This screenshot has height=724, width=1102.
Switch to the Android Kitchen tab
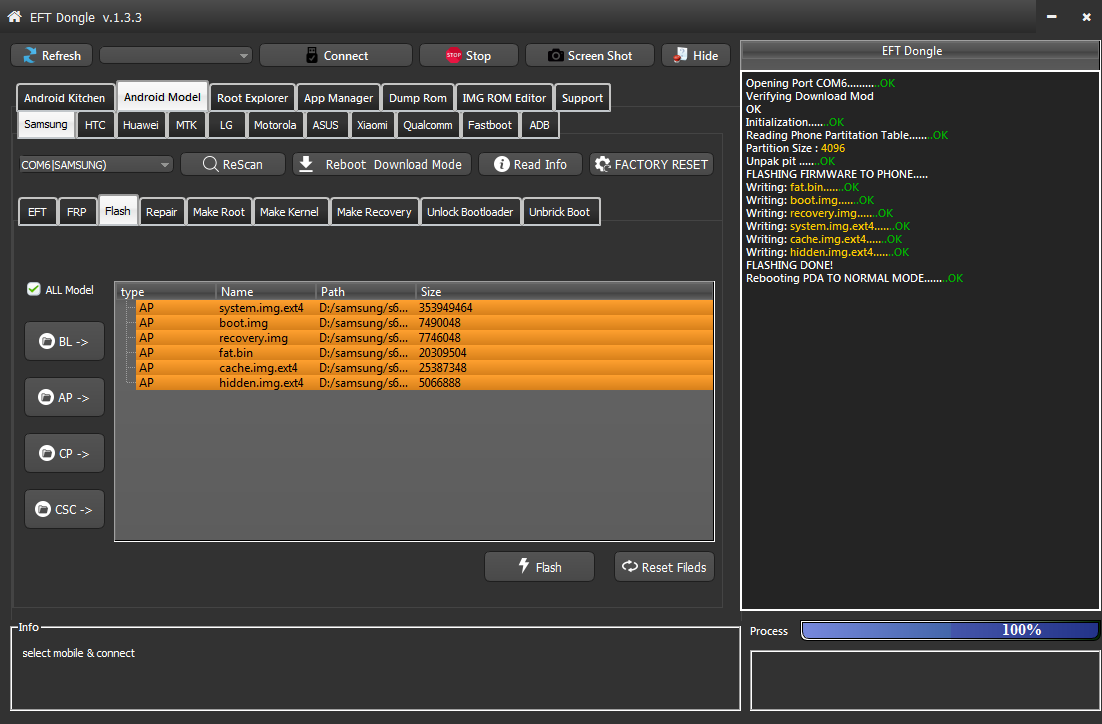(x=65, y=98)
